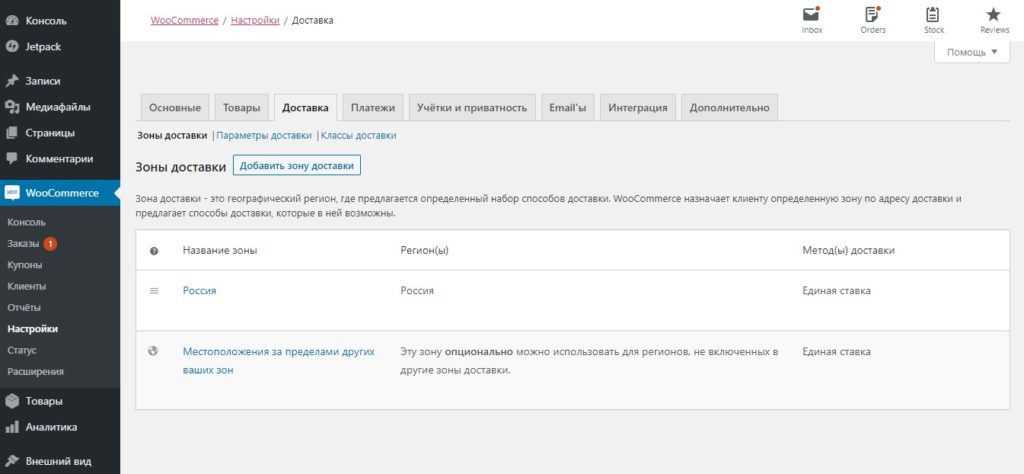The width and height of the screenshot is (1024, 474).
Task: Click the Внешний вид brush icon
Action: tap(11, 461)
